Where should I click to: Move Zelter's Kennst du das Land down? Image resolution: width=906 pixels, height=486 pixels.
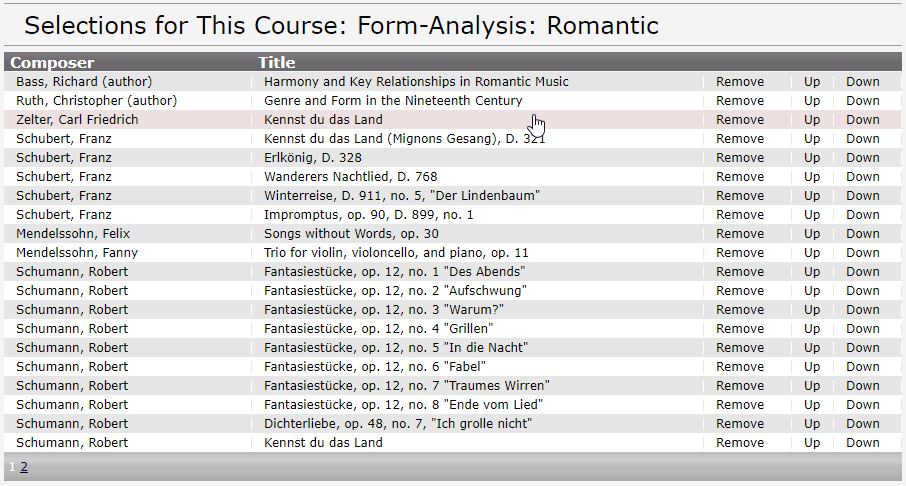(x=863, y=120)
